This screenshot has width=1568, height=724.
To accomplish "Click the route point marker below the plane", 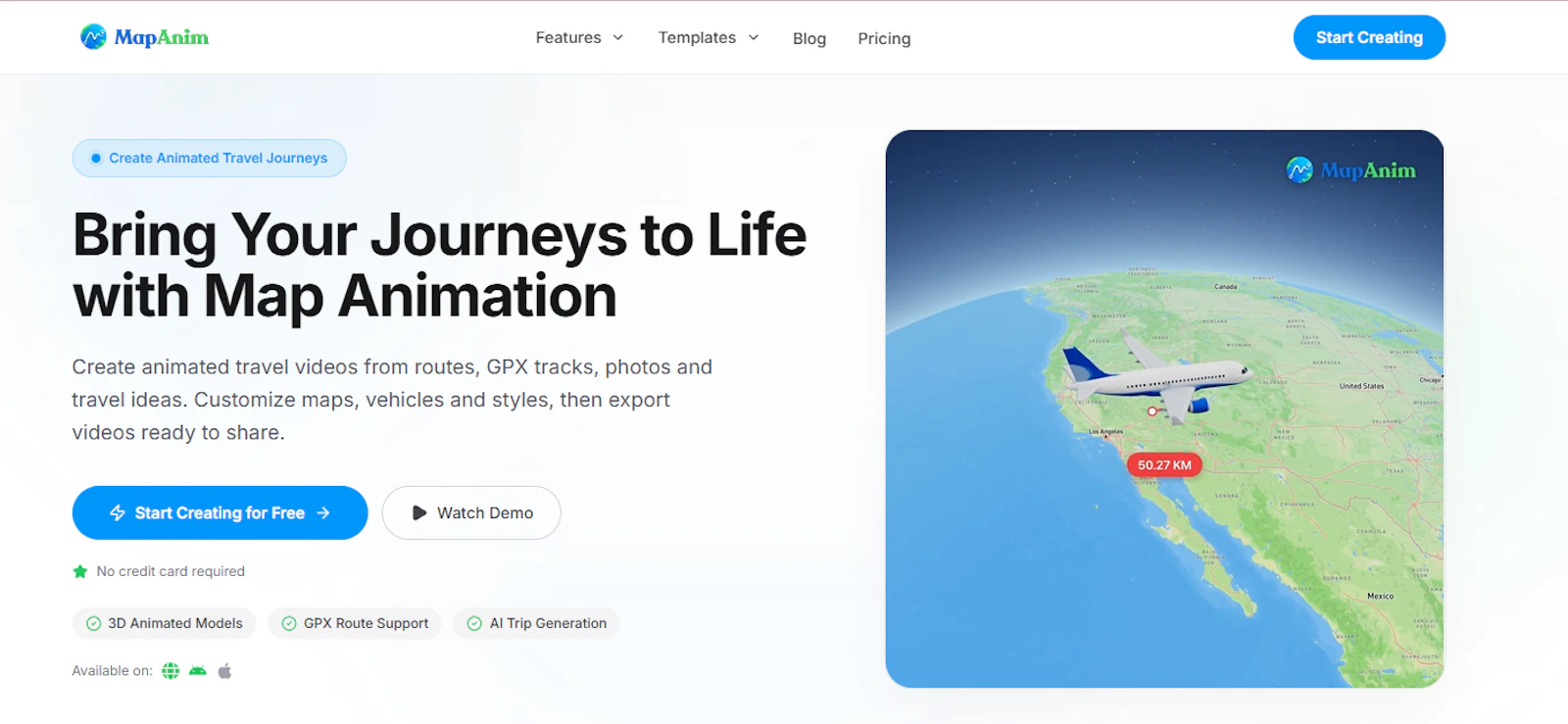I will 1152,411.
